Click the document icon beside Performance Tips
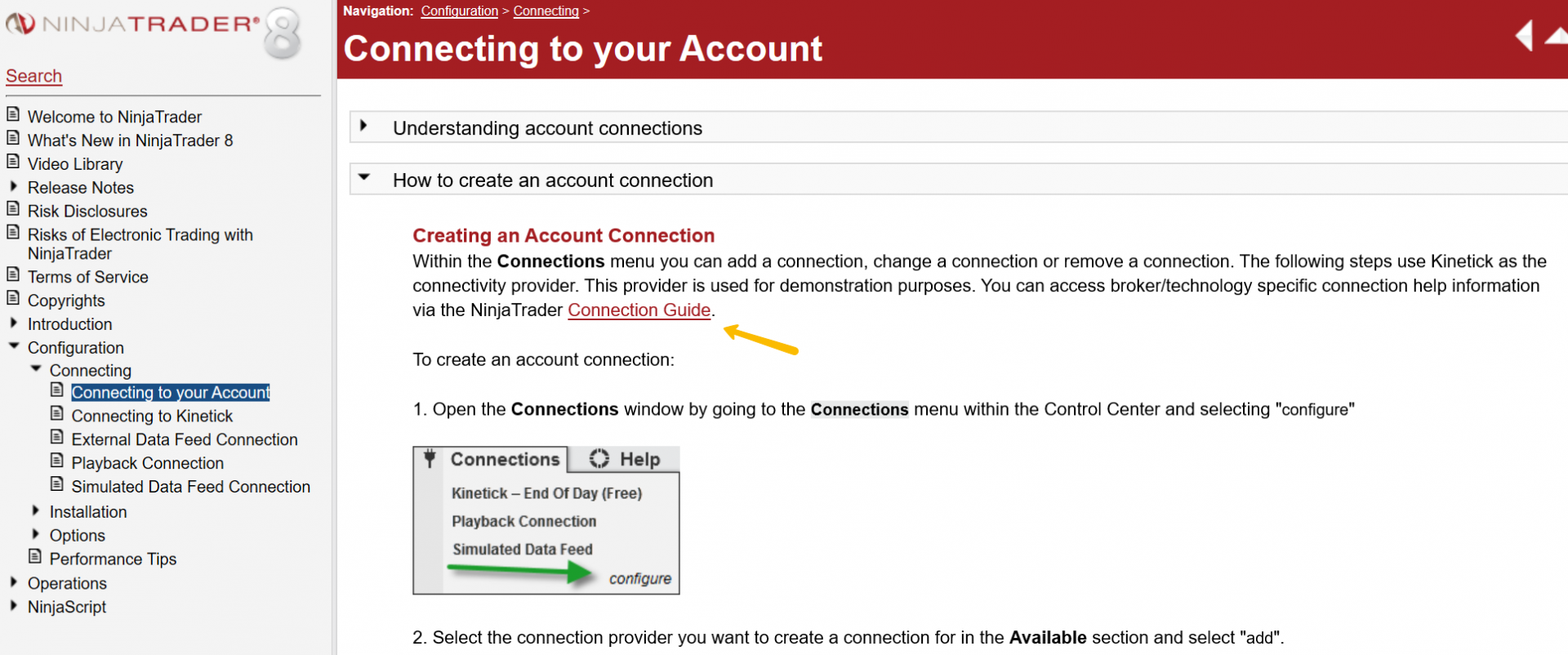The height and width of the screenshot is (655, 1568). coord(35,557)
